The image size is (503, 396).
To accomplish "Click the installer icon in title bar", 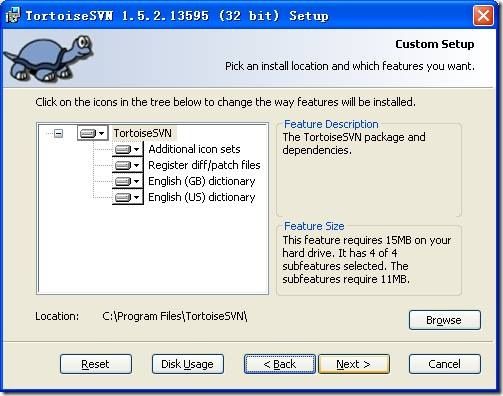I will point(13,15).
